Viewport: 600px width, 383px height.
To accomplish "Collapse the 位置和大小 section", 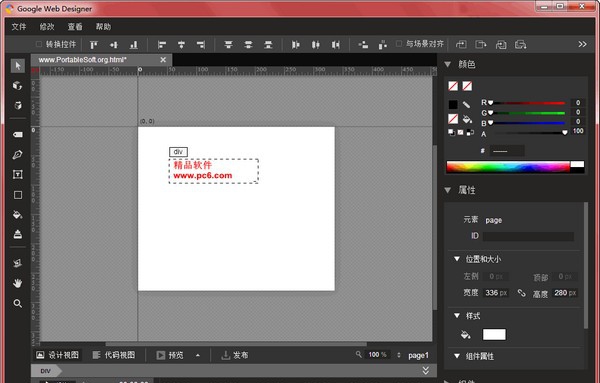I will [x=457, y=259].
